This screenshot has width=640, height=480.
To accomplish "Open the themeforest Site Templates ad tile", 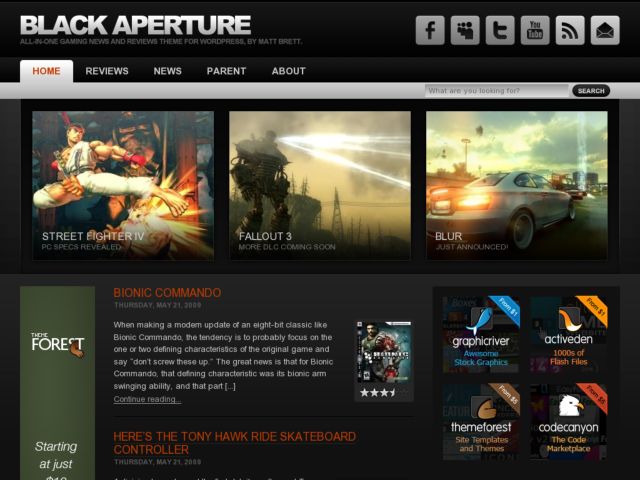I will (481, 422).
